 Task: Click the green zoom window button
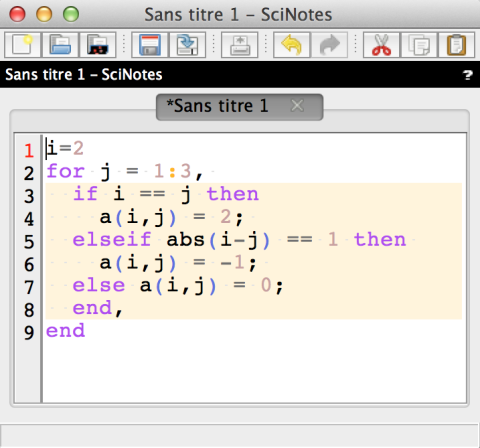coord(71,14)
